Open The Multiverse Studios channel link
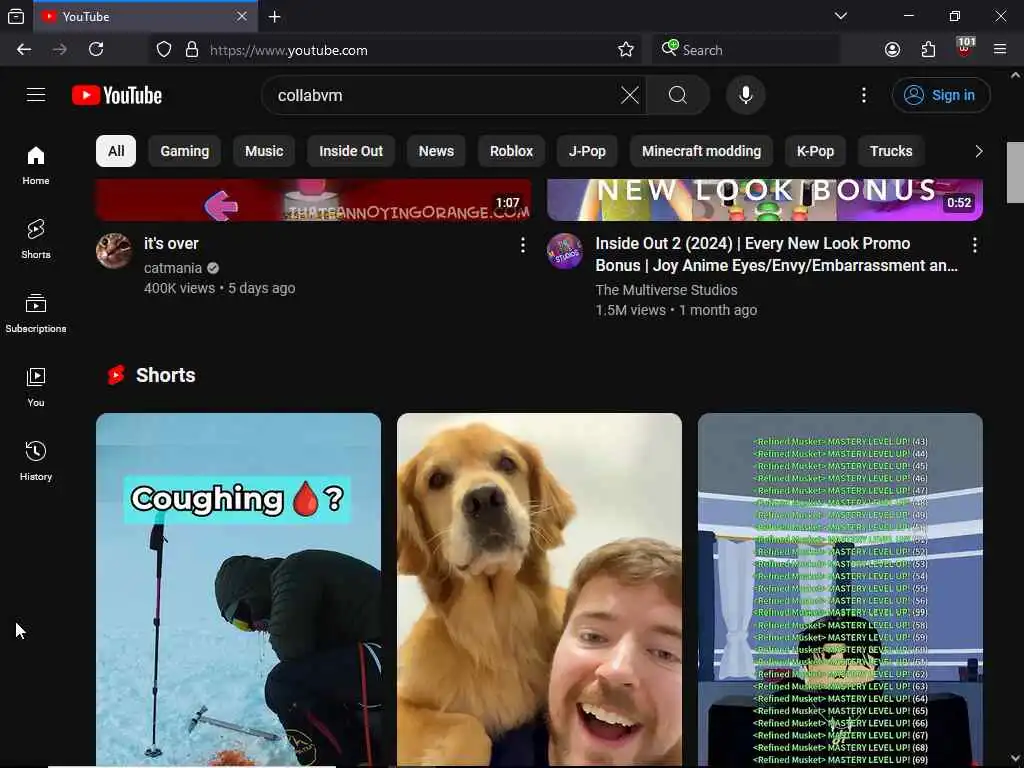The image size is (1024, 768). 666,290
